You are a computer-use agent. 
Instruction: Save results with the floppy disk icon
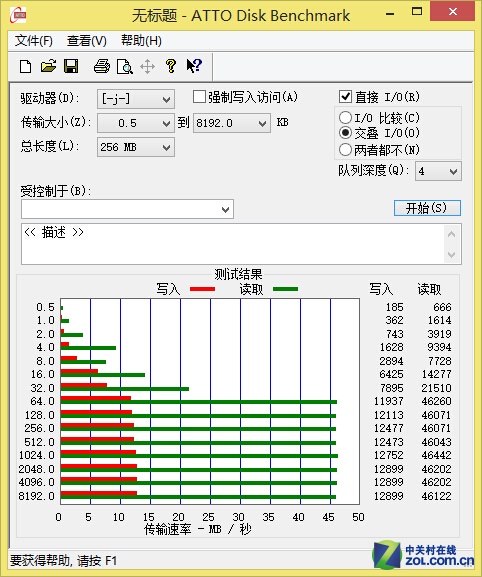click(x=71, y=67)
